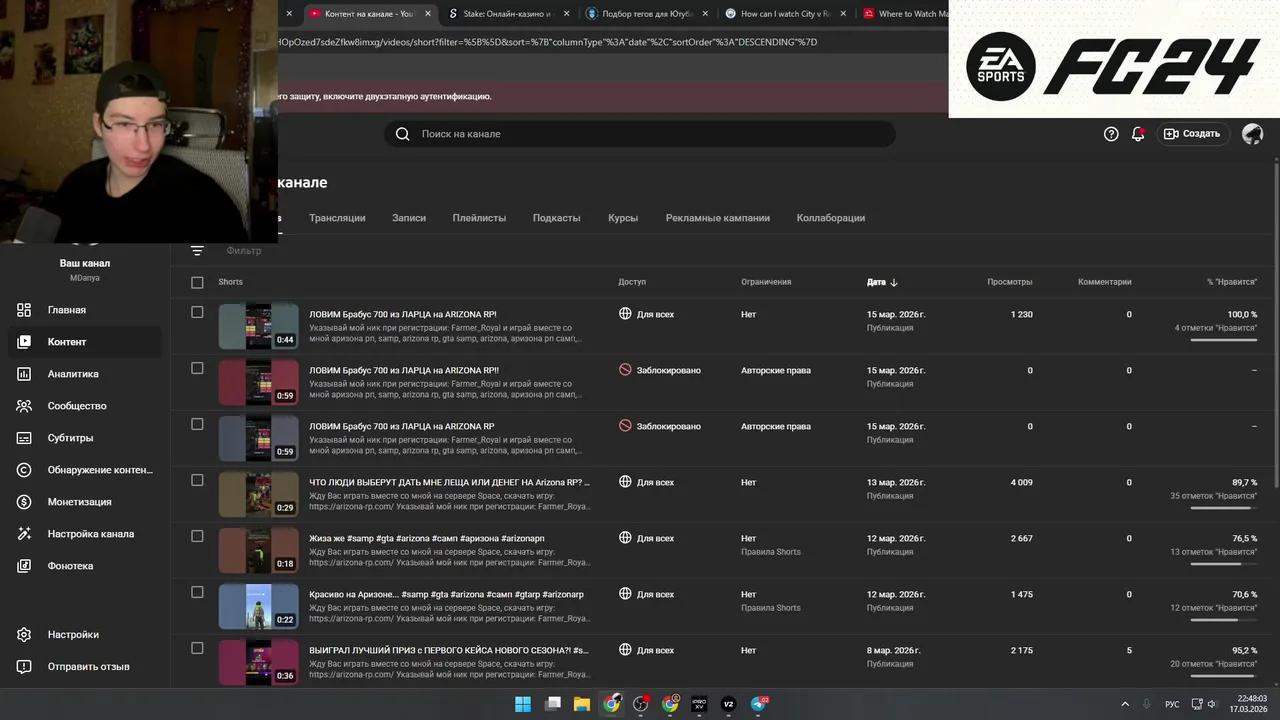Open Task View on taskbar
Image resolution: width=1280 pixels, height=720 pixels.
[x=552, y=704]
